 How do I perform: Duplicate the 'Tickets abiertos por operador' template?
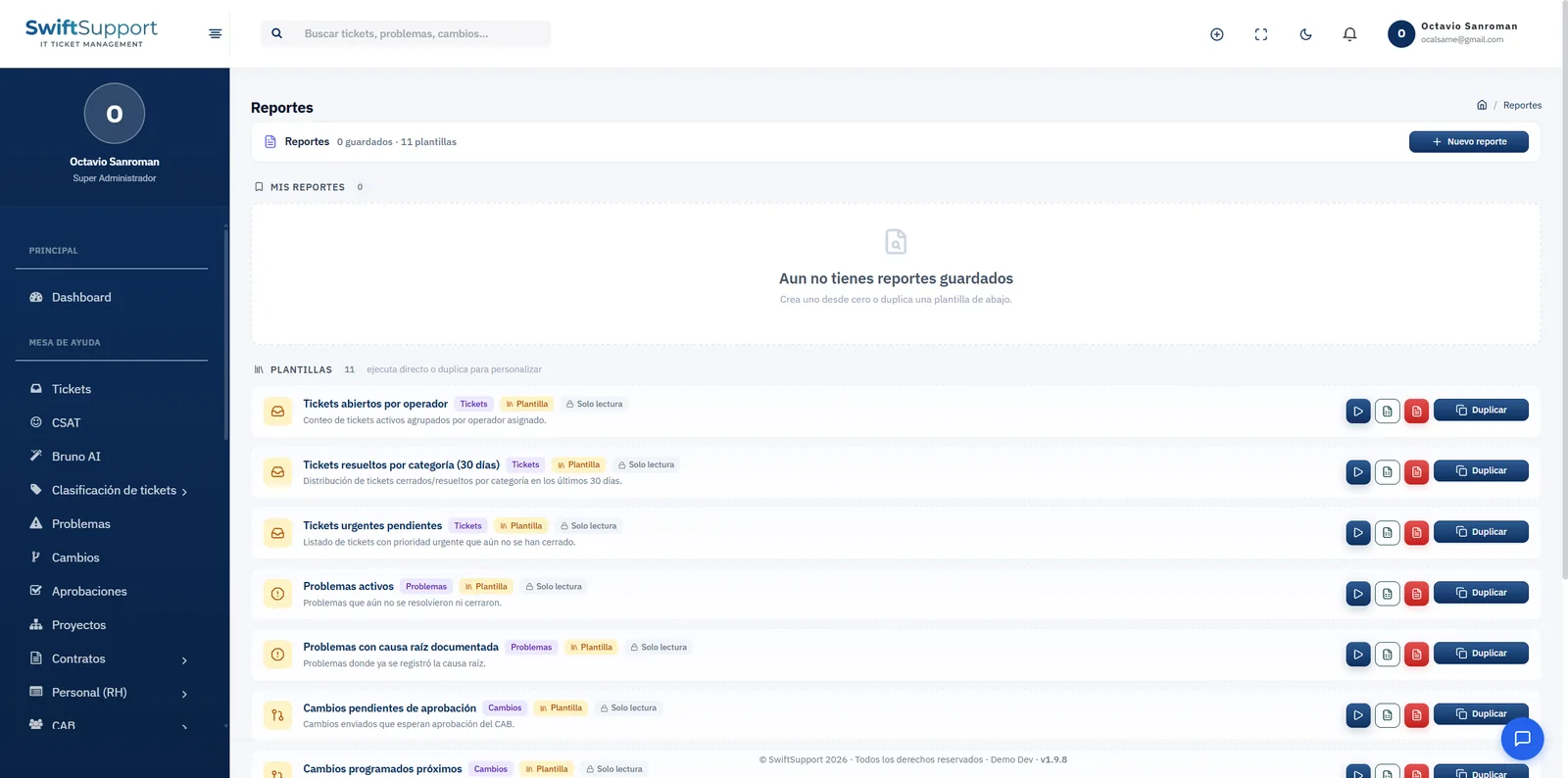pos(1481,410)
